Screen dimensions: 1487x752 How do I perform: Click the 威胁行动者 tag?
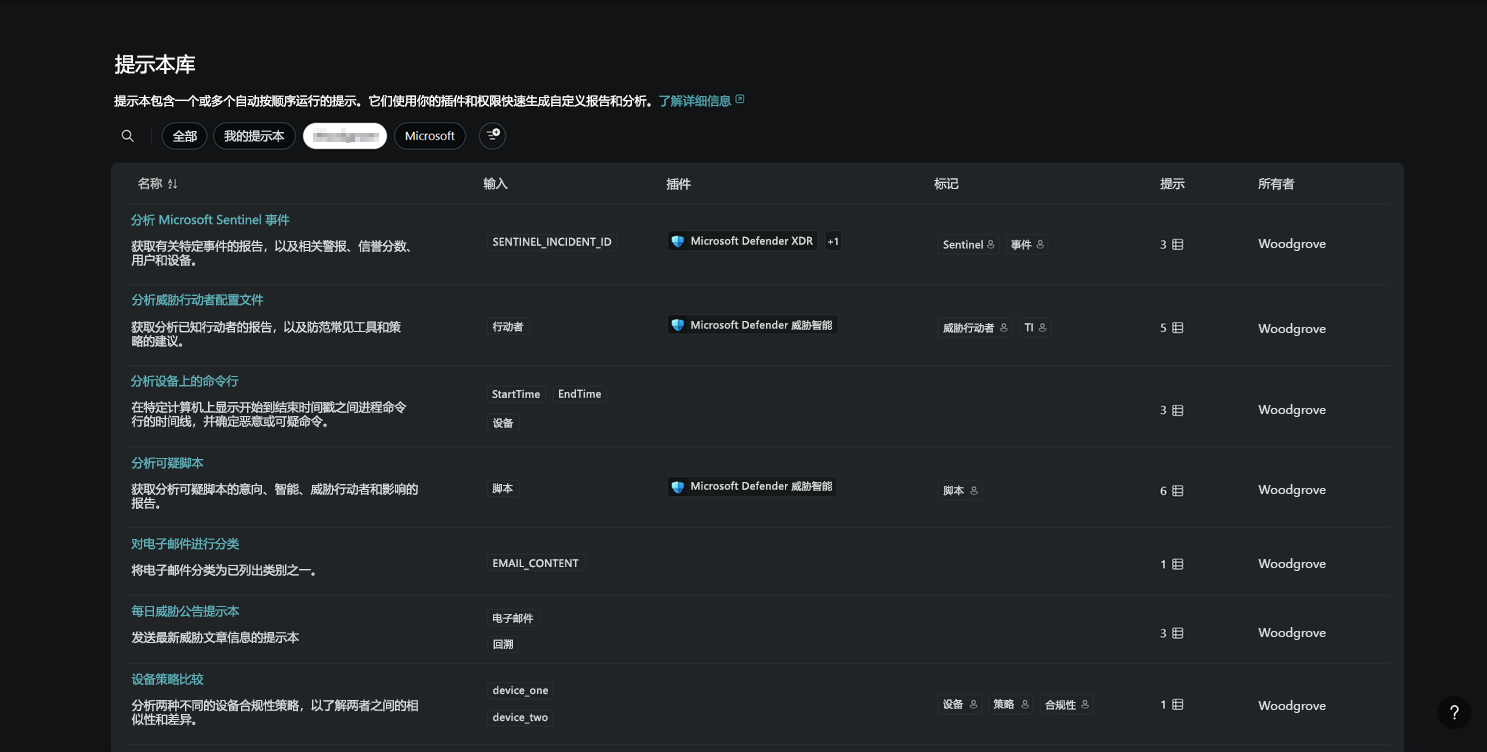(974, 328)
